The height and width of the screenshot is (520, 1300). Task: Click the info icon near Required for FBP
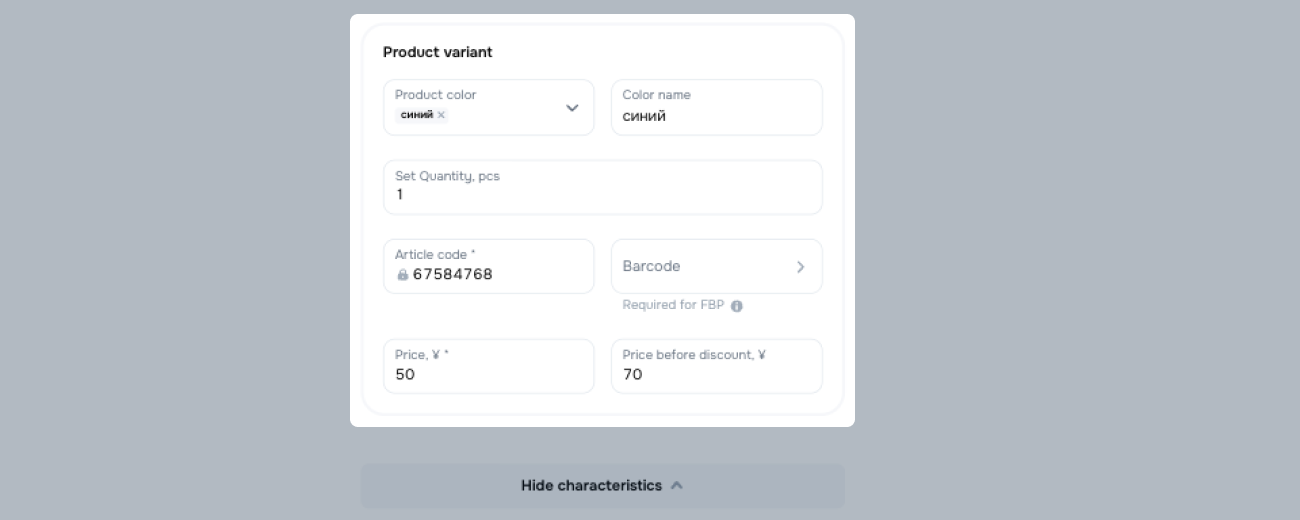click(x=737, y=306)
